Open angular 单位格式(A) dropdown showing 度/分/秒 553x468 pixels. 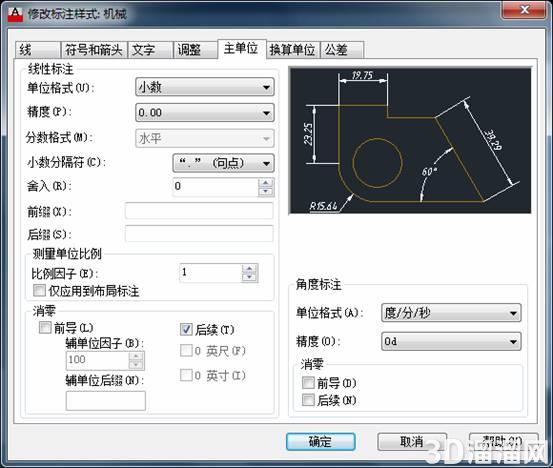[451, 313]
